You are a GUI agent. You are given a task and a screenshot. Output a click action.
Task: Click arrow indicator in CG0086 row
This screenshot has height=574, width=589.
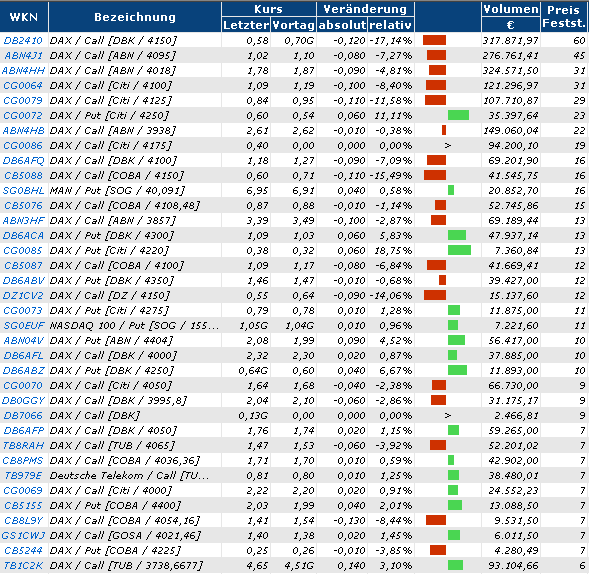point(447,145)
